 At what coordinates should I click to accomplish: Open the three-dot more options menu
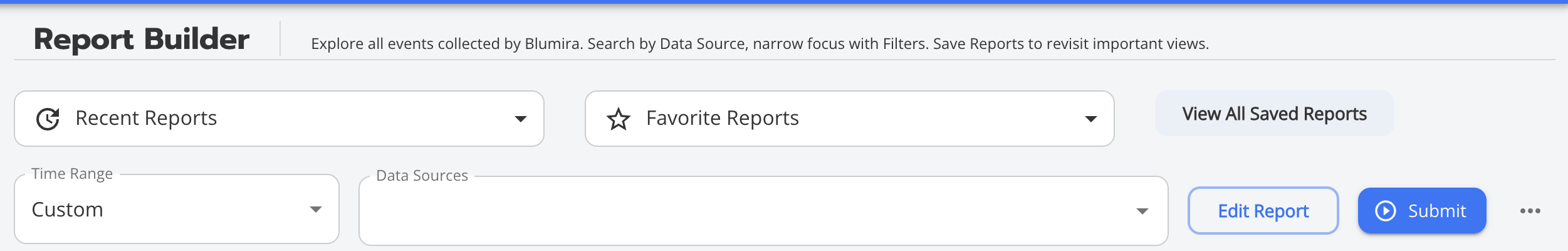click(x=1530, y=211)
